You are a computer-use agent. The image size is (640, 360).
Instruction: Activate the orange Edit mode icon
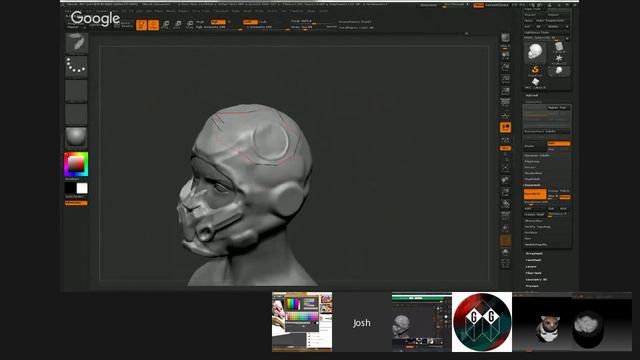141,25
